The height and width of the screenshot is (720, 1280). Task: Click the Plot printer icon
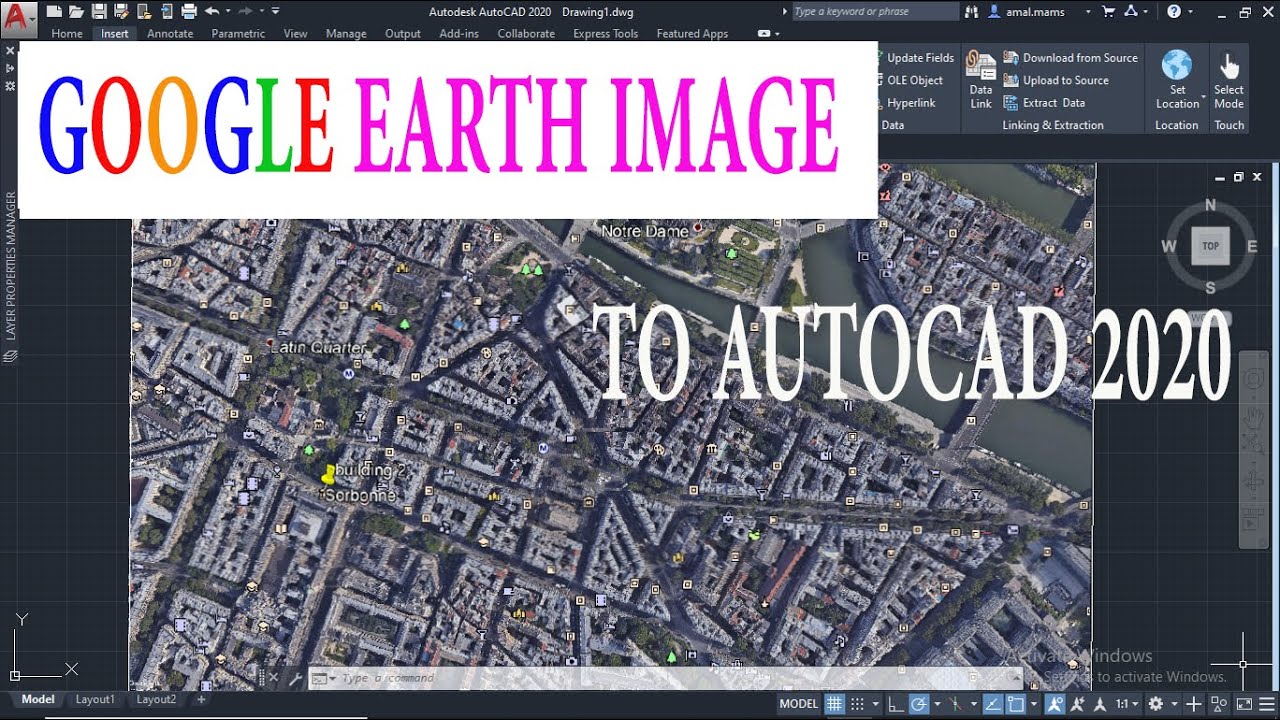click(189, 12)
